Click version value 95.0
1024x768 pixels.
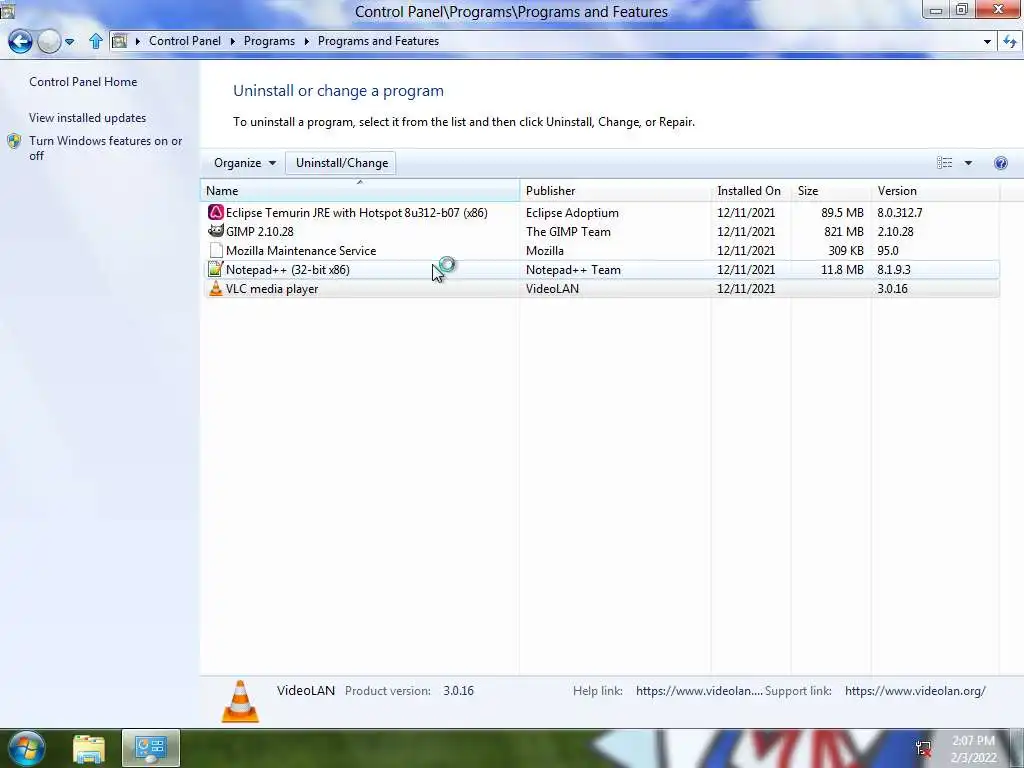click(888, 250)
